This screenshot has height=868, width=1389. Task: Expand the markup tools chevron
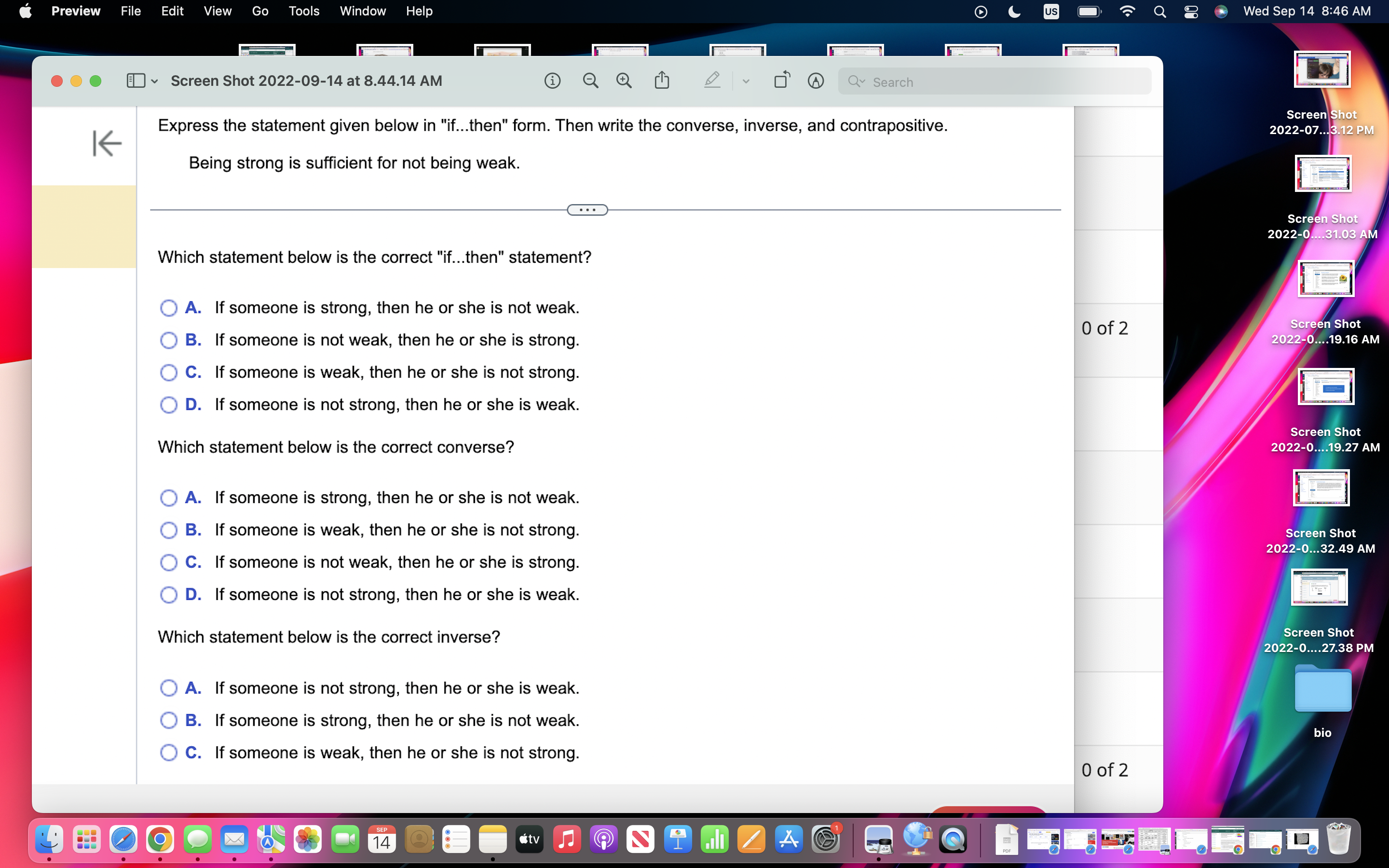(x=745, y=81)
